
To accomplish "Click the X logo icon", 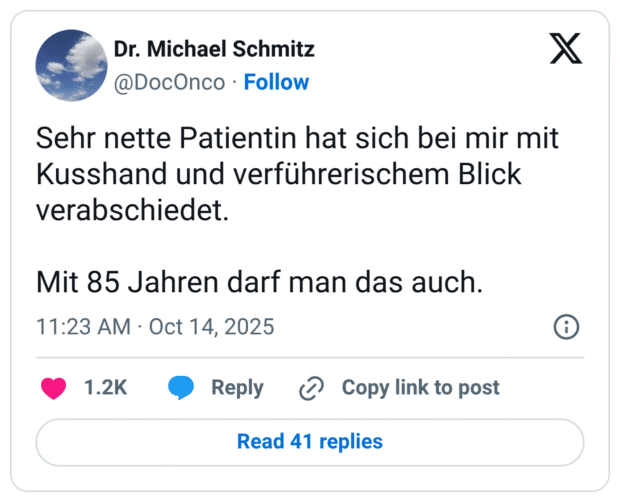I will tap(565, 48).
